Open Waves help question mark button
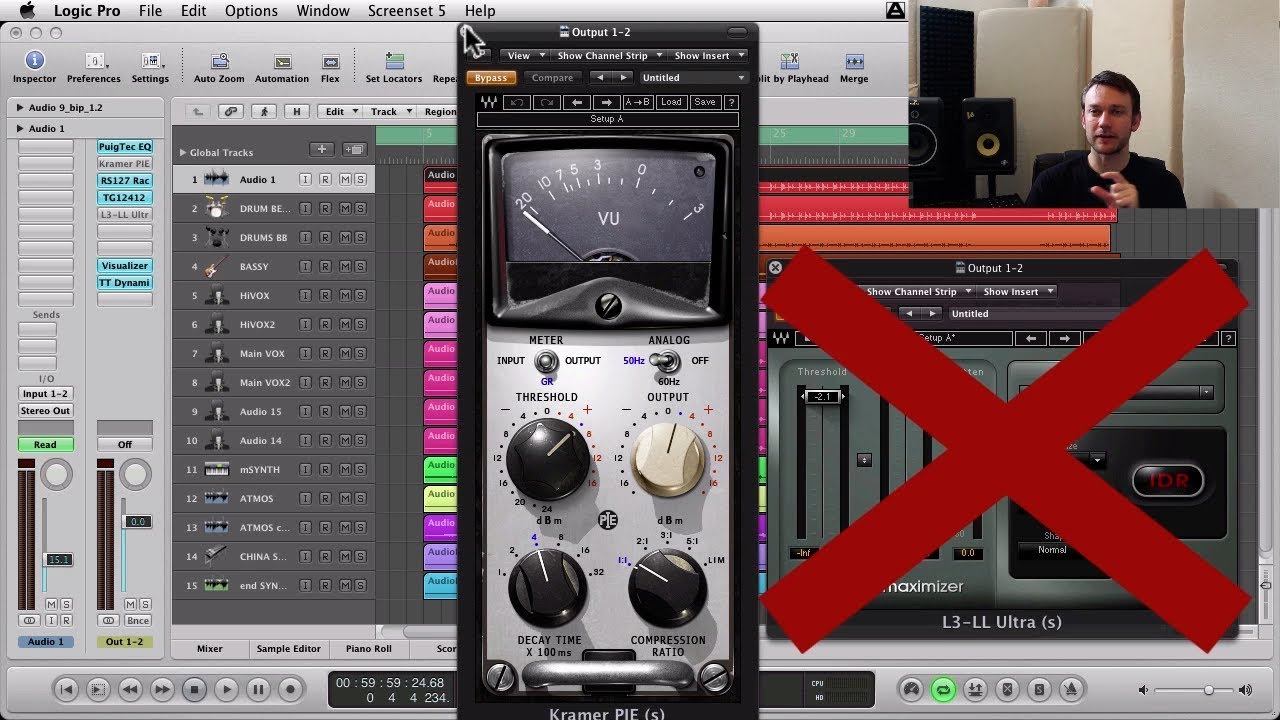 tap(731, 102)
